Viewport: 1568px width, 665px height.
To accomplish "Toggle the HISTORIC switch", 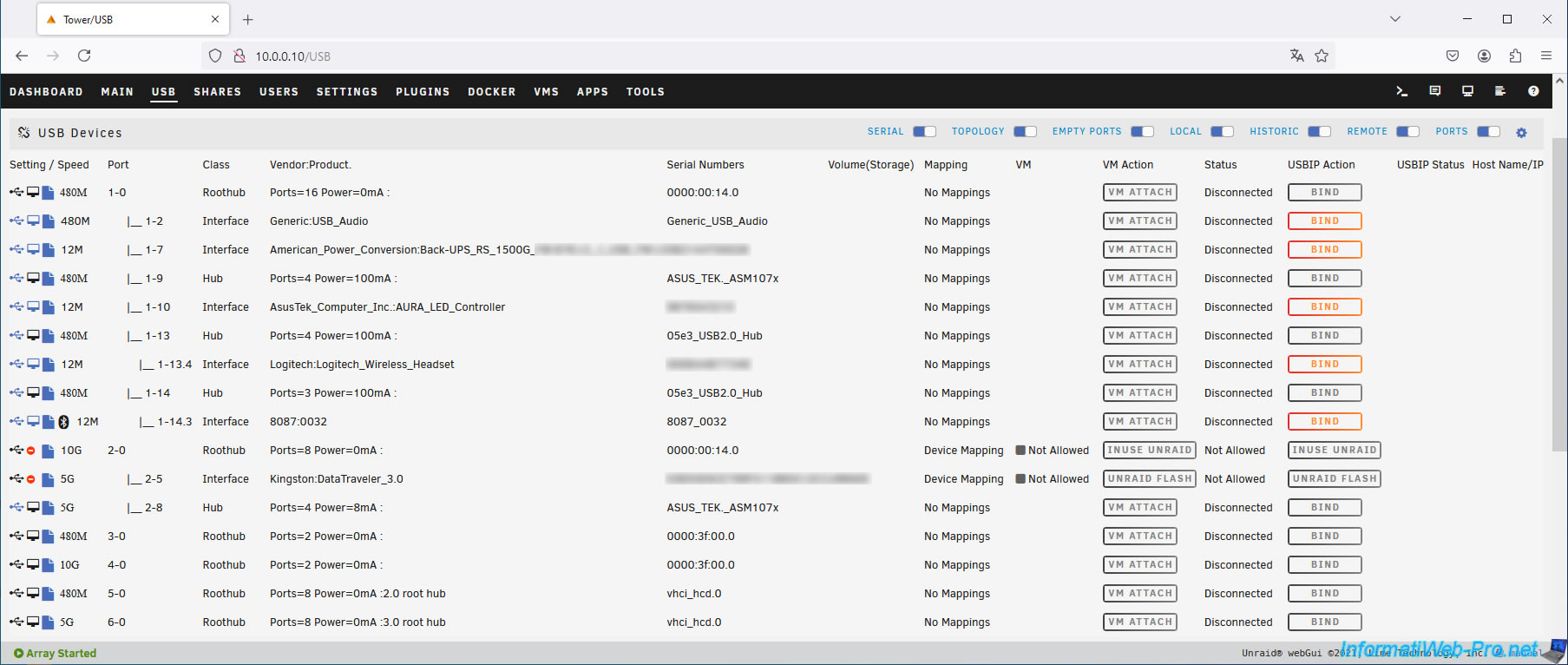I will (x=1319, y=132).
